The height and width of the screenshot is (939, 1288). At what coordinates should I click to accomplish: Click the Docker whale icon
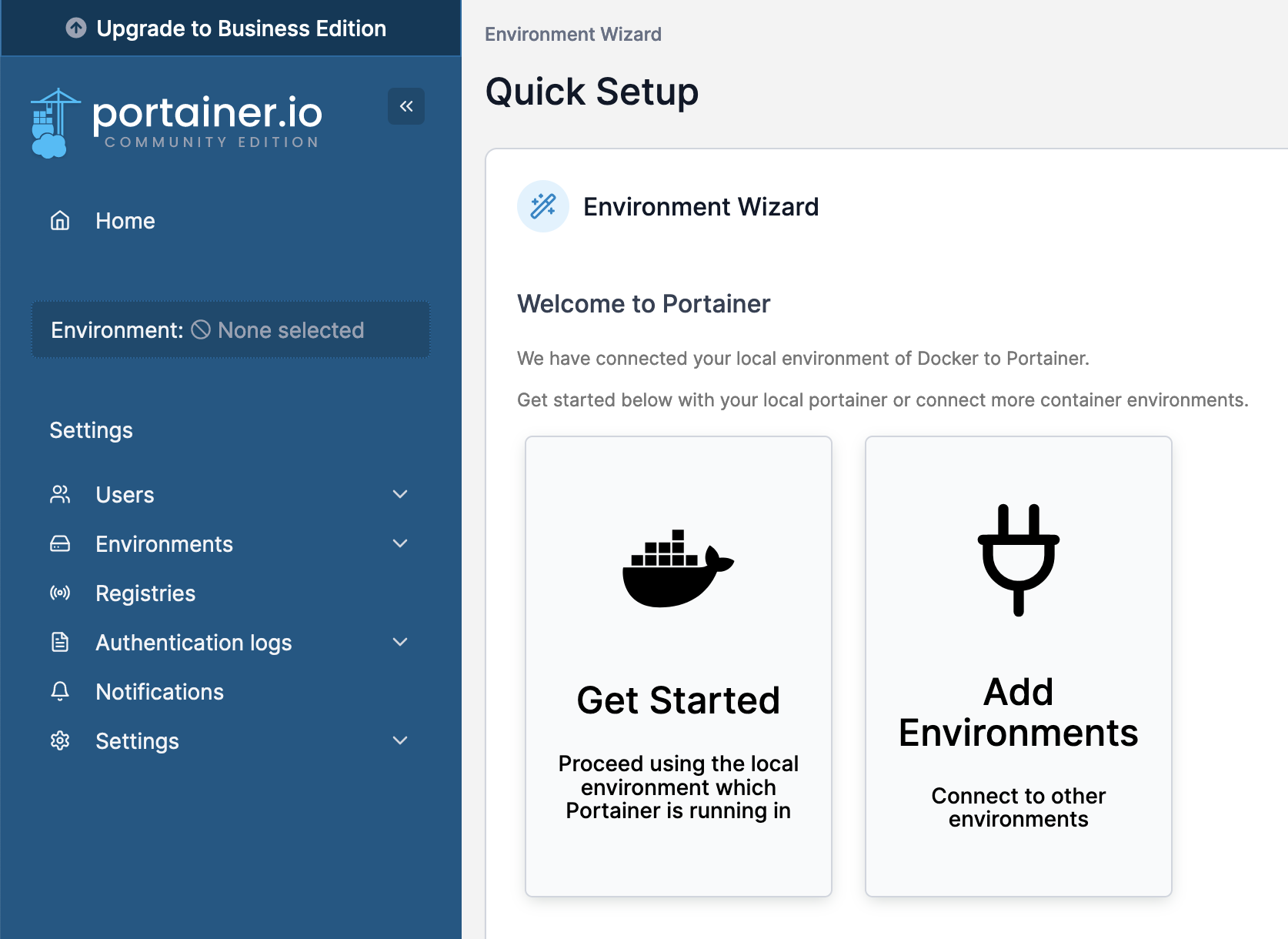tap(678, 568)
